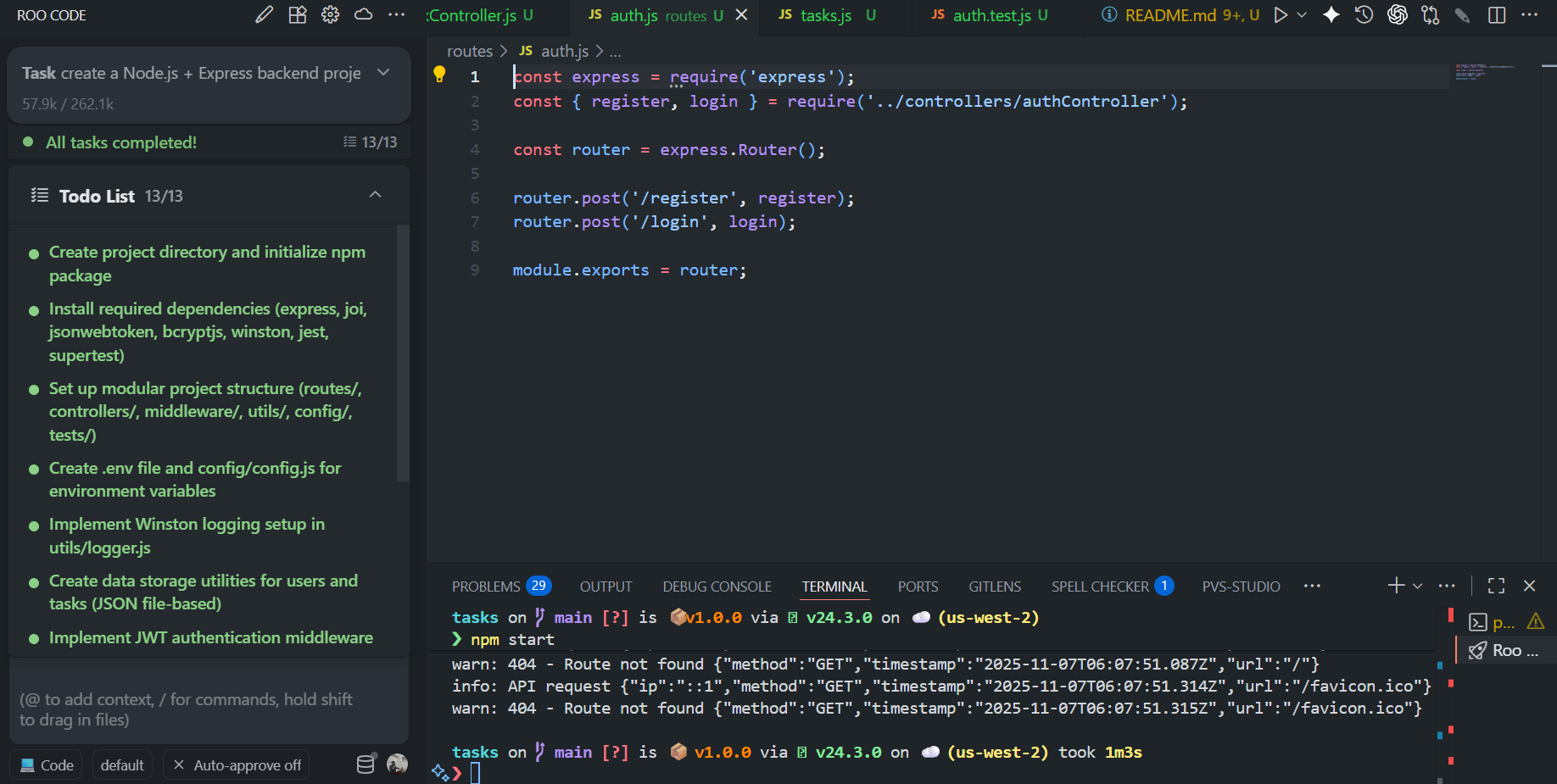1557x784 pixels.
Task: Click the cloud icon in Roo Code toolbar
Action: (363, 14)
